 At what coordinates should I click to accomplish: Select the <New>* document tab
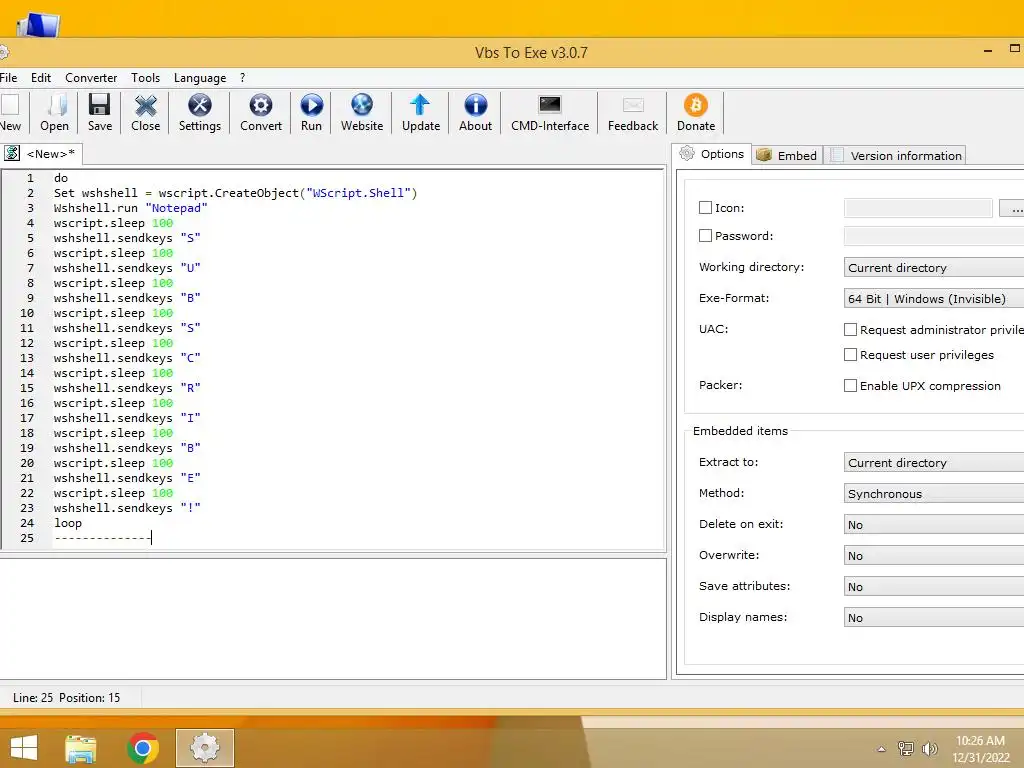(40, 154)
